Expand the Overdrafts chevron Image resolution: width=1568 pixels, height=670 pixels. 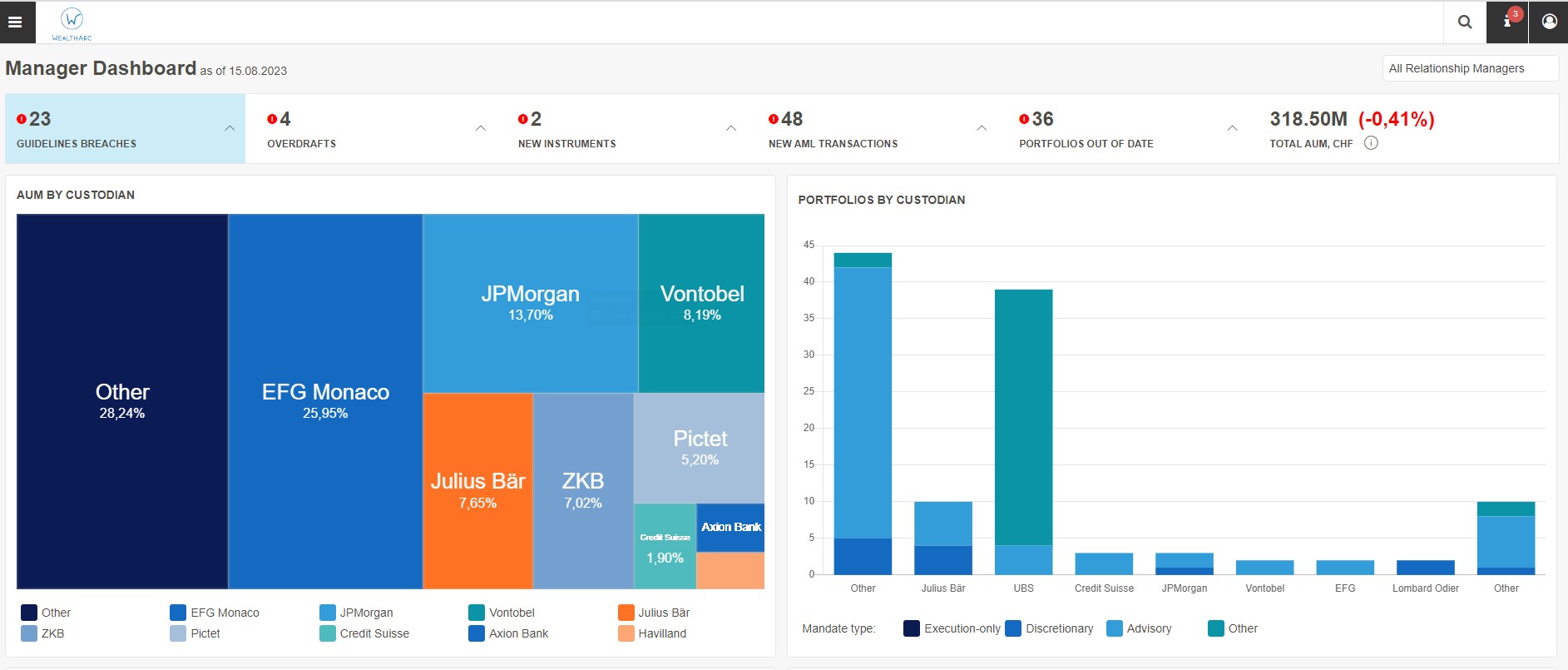481,128
